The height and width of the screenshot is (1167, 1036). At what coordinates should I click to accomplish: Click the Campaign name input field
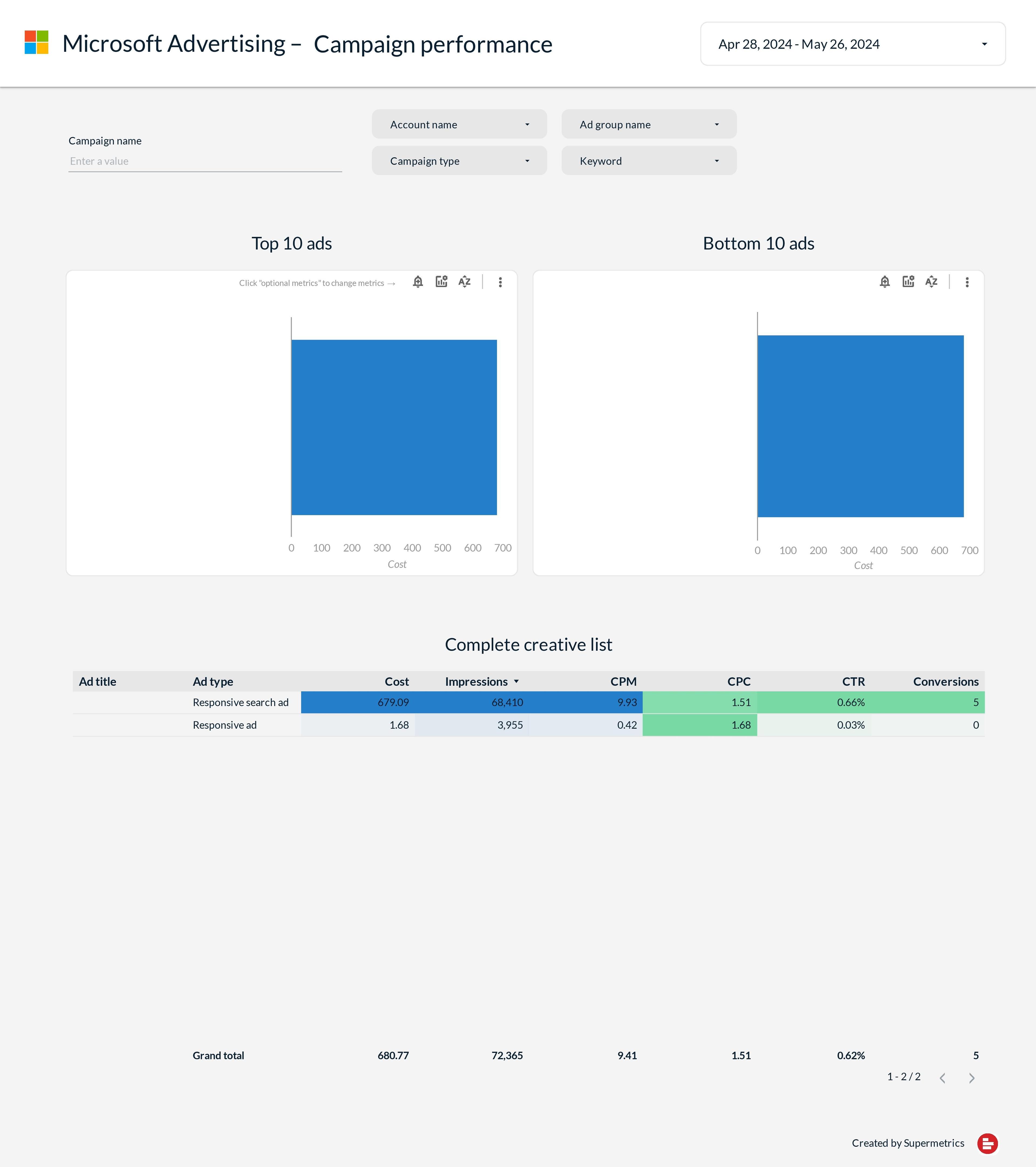tap(205, 162)
